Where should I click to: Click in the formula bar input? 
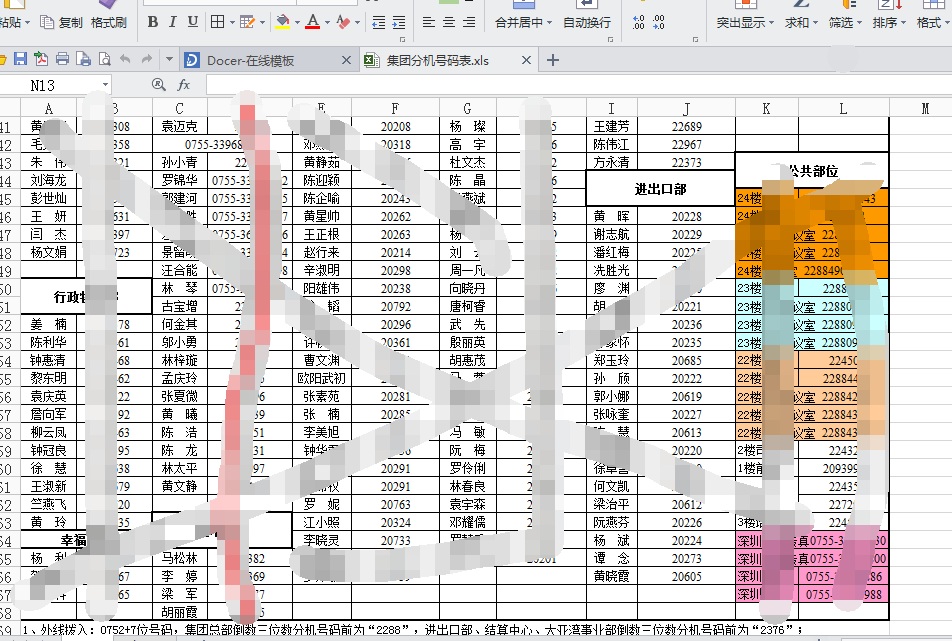(x=579, y=84)
